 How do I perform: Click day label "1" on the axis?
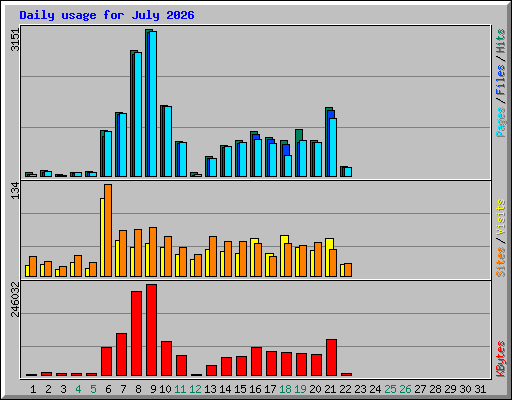[x=33, y=389]
